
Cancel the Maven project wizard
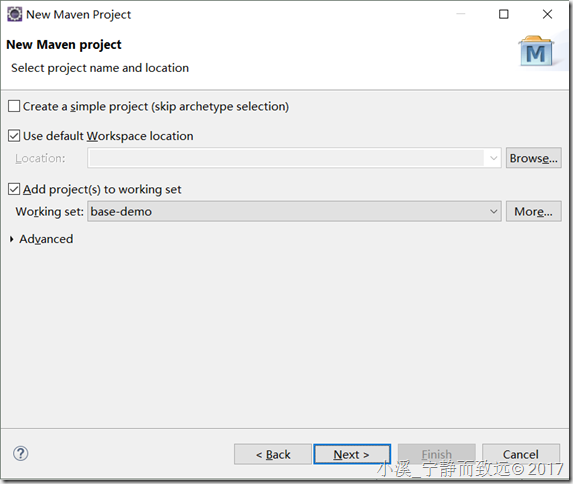tap(521, 454)
